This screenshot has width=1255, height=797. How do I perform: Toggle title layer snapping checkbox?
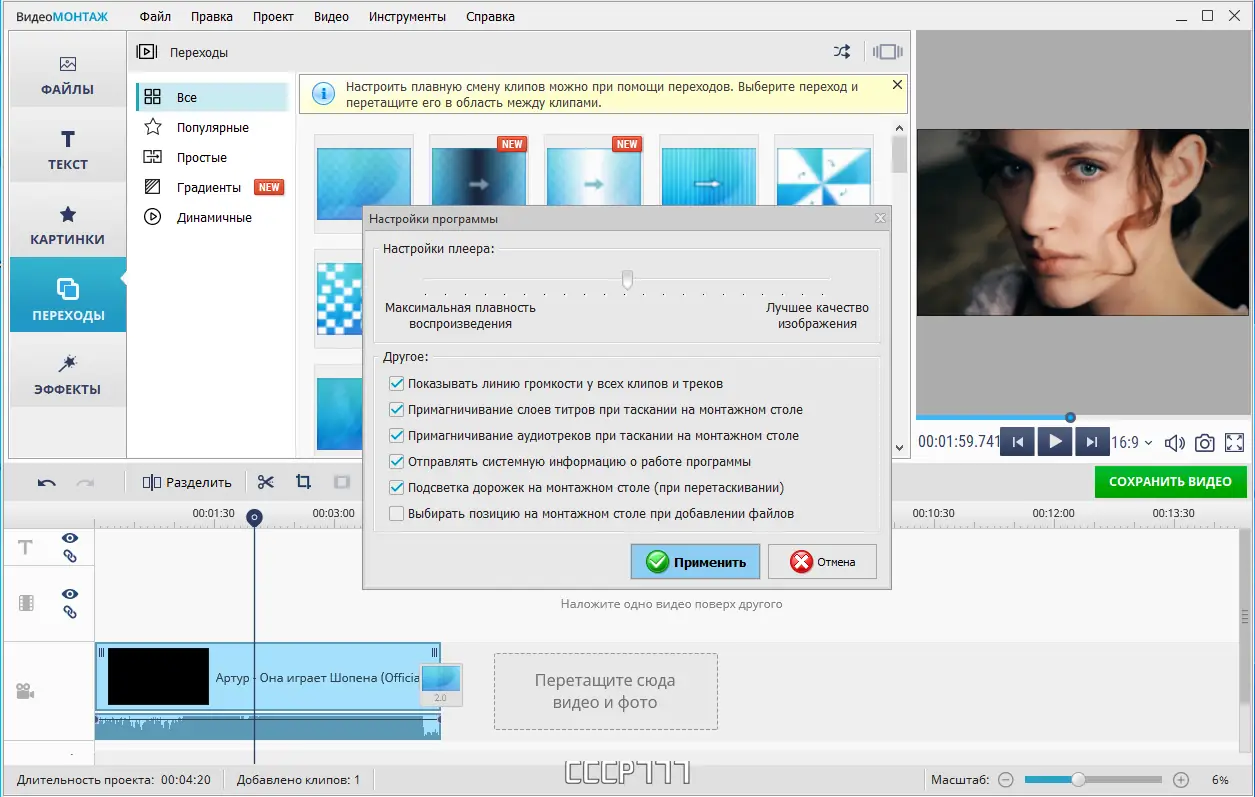pos(397,409)
